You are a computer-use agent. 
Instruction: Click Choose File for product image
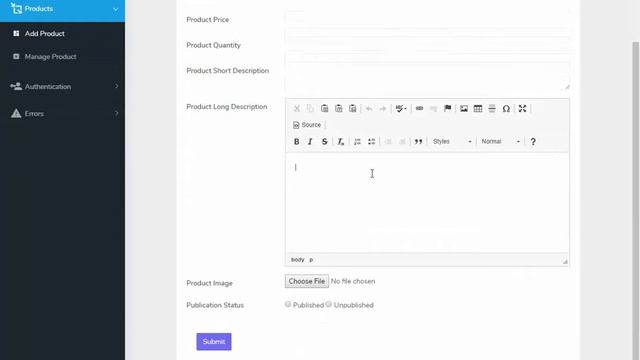307,281
